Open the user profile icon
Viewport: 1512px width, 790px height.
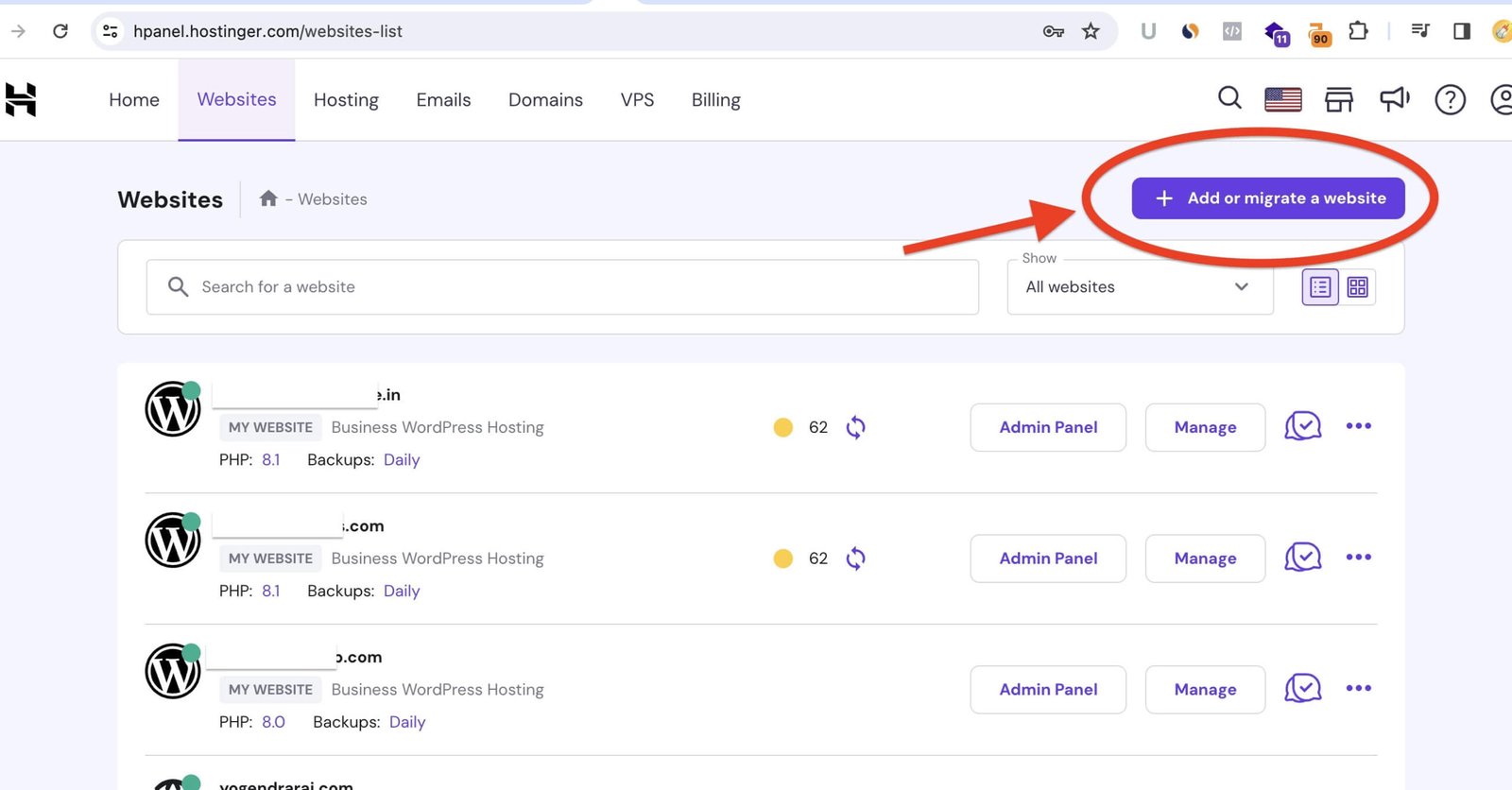[x=1502, y=99]
